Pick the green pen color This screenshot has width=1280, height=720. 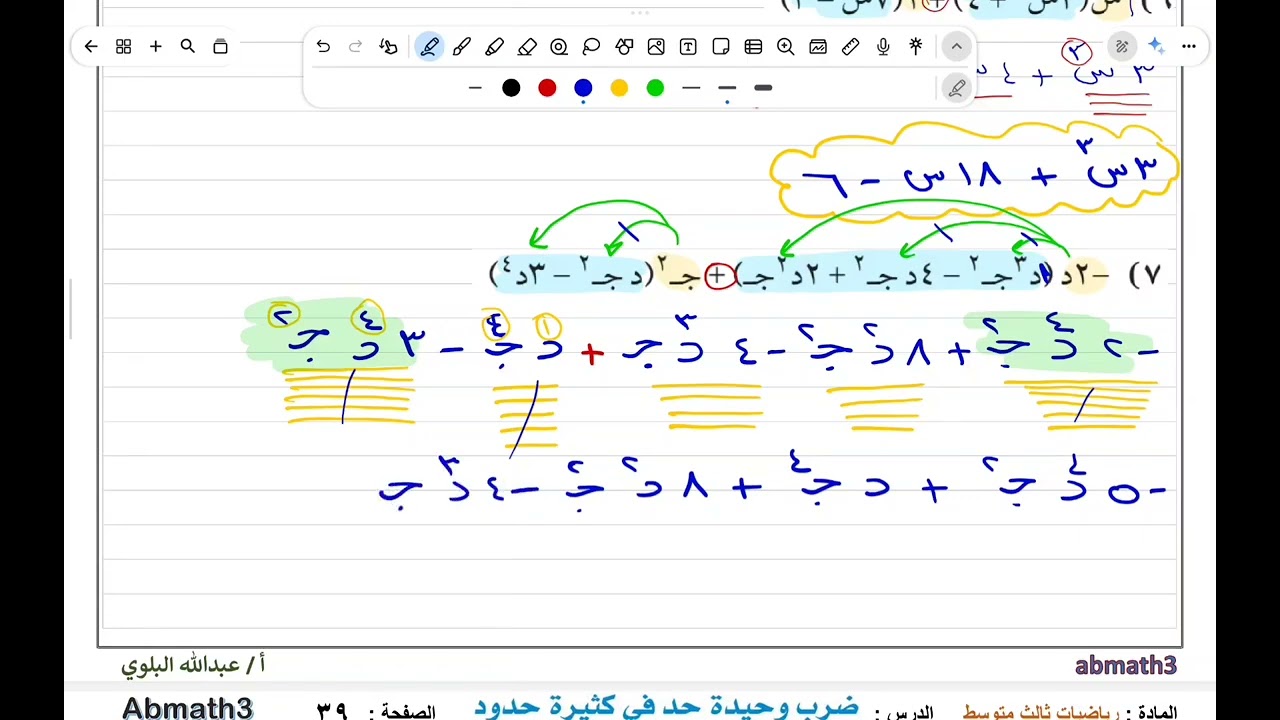(x=655, y=88)
